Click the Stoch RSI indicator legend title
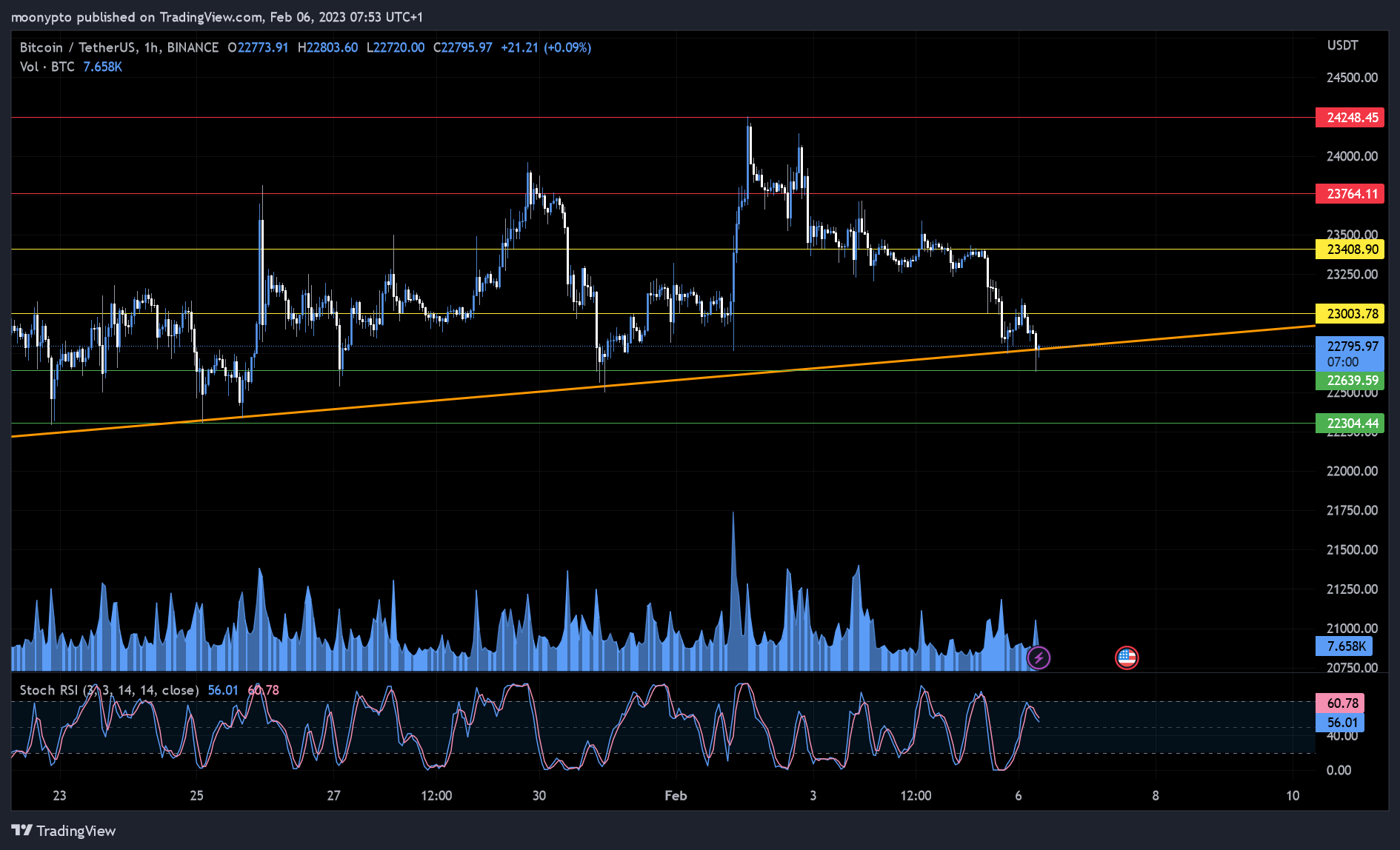The height and width of the screenshot is (850, 1400). click(109, 690)
